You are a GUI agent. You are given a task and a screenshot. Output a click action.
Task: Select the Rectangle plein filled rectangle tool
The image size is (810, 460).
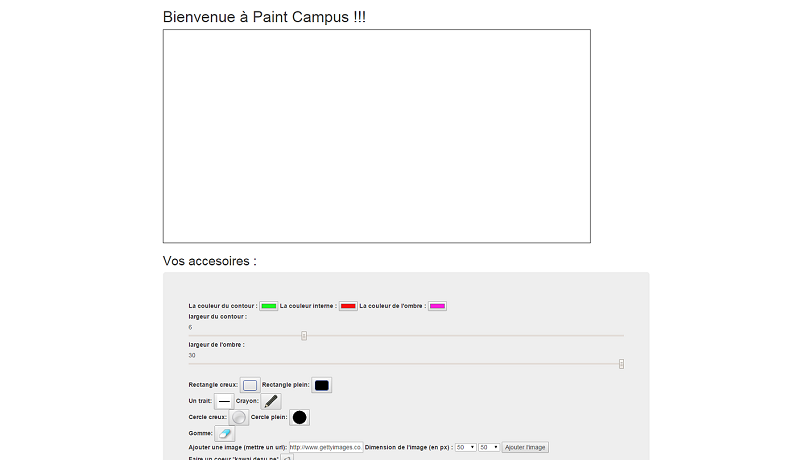(x=321, y=385)
